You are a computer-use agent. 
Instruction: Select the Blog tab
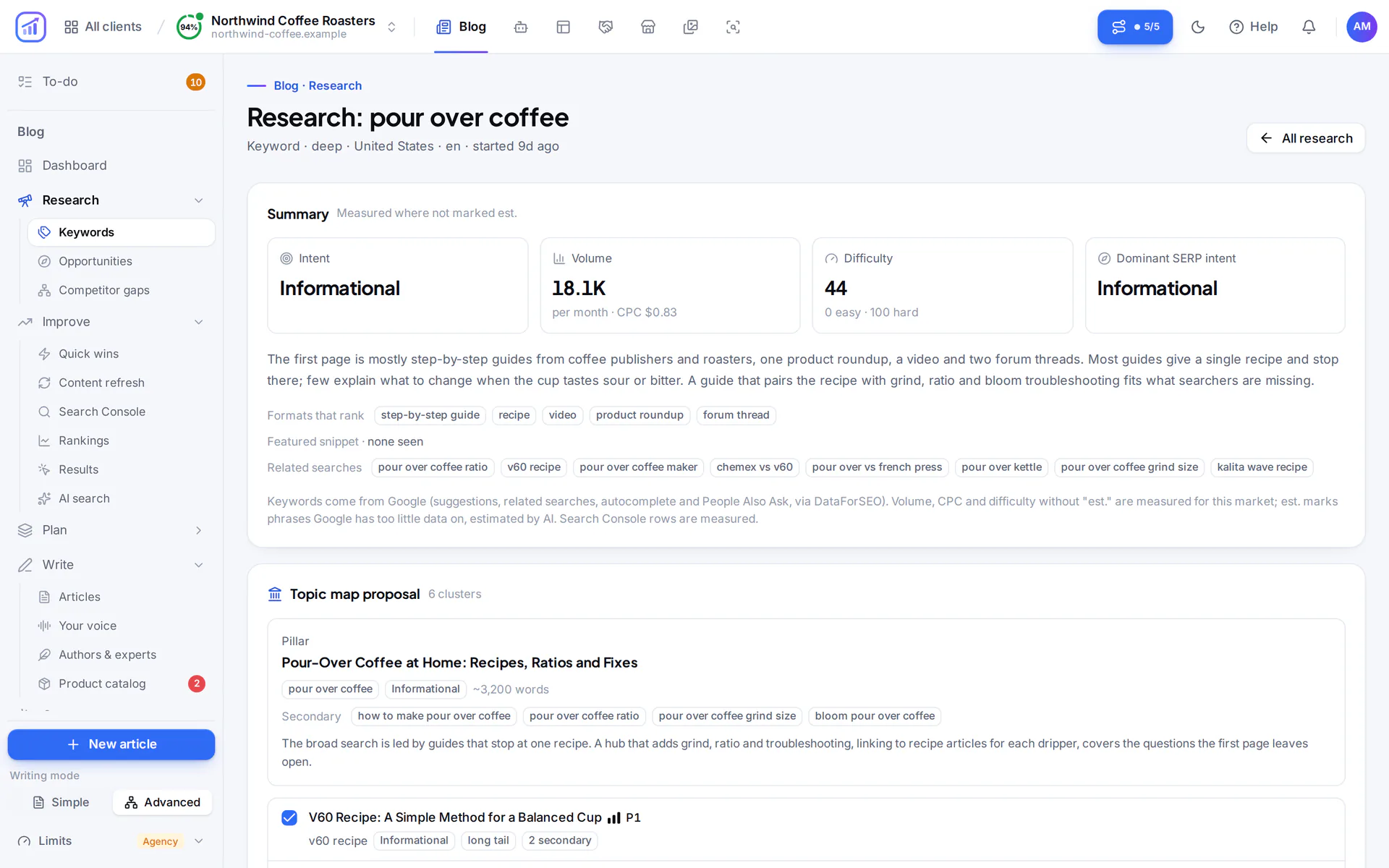tap(461, 27)
